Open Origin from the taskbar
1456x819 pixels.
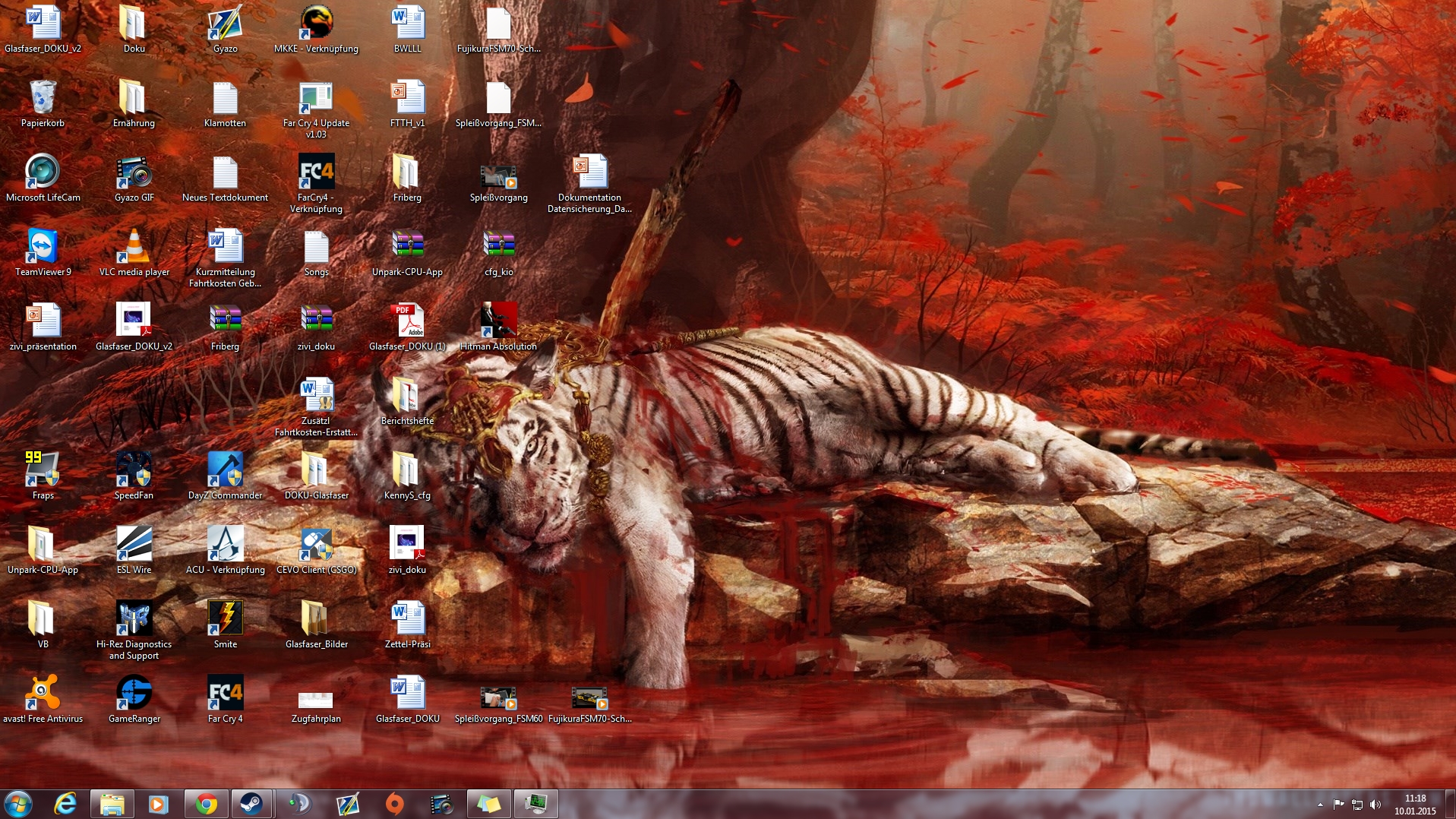394,804
